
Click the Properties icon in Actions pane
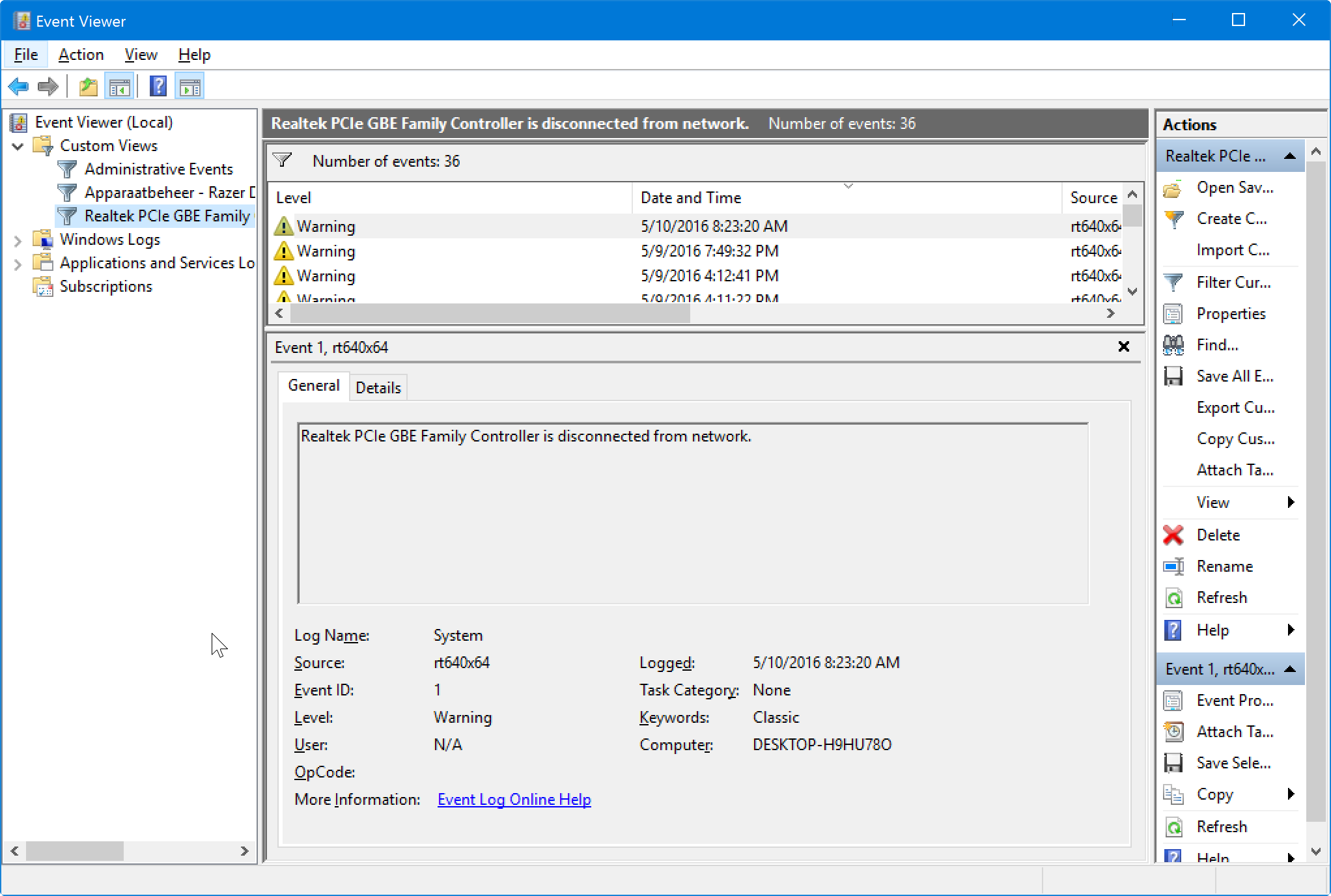(x=1173, y=314)
